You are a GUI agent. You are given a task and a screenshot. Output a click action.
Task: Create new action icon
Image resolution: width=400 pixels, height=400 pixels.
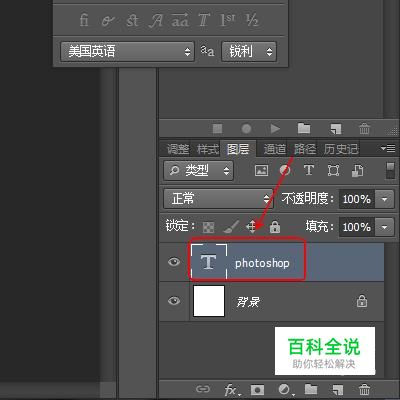point(335,129)
